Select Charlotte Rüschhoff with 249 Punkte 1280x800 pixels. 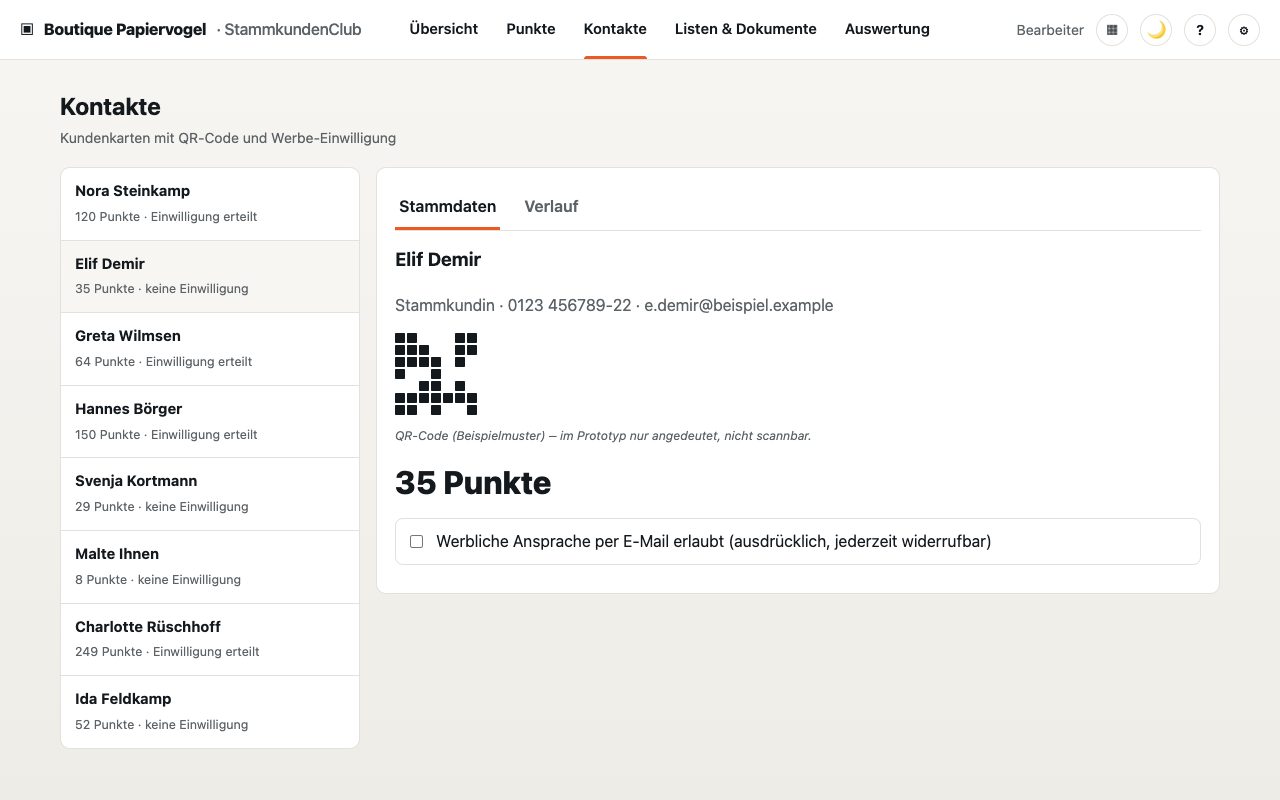tap(210, 639)
